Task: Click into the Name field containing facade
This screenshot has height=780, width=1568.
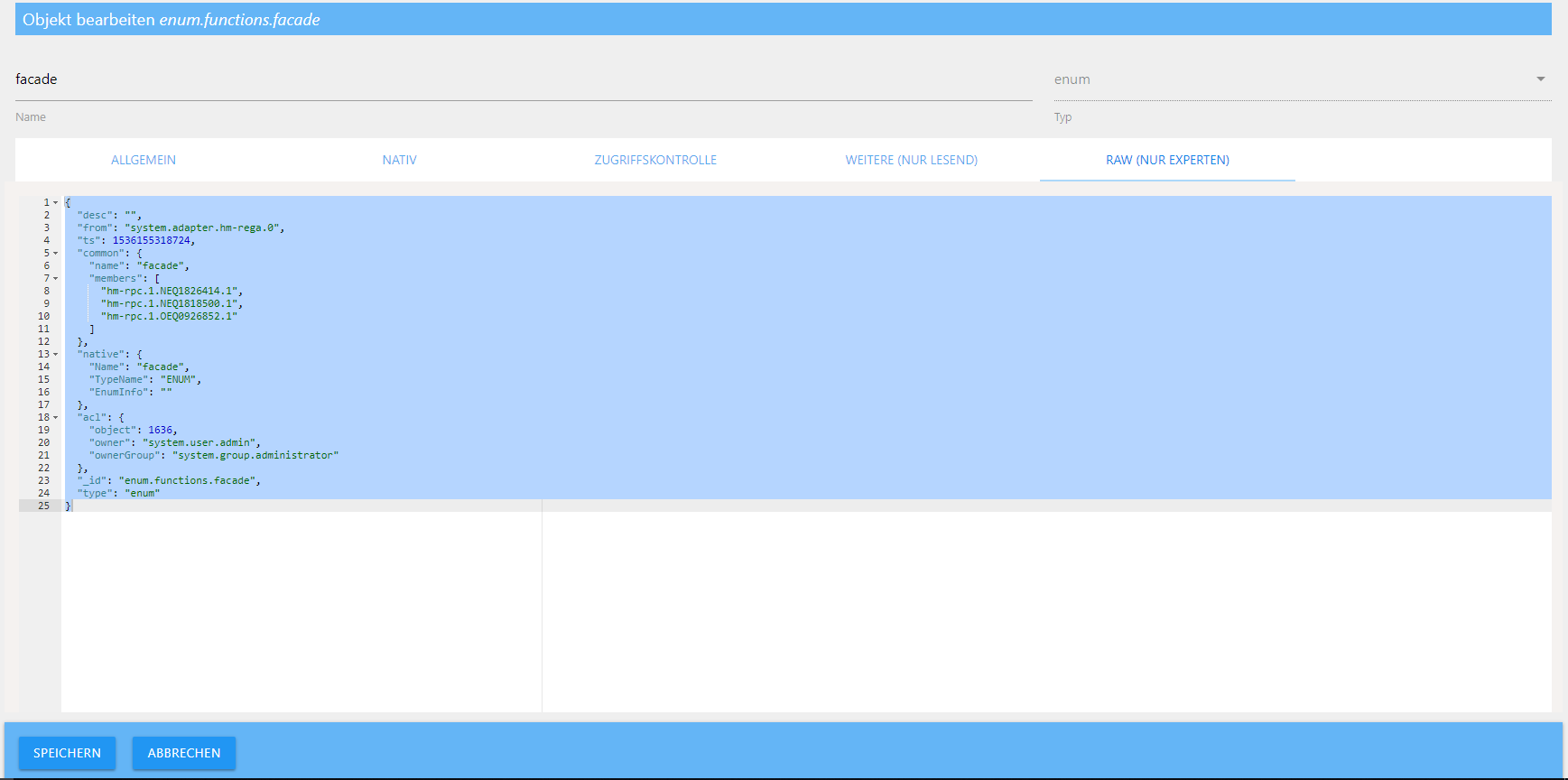Action: tap(524, 79)
